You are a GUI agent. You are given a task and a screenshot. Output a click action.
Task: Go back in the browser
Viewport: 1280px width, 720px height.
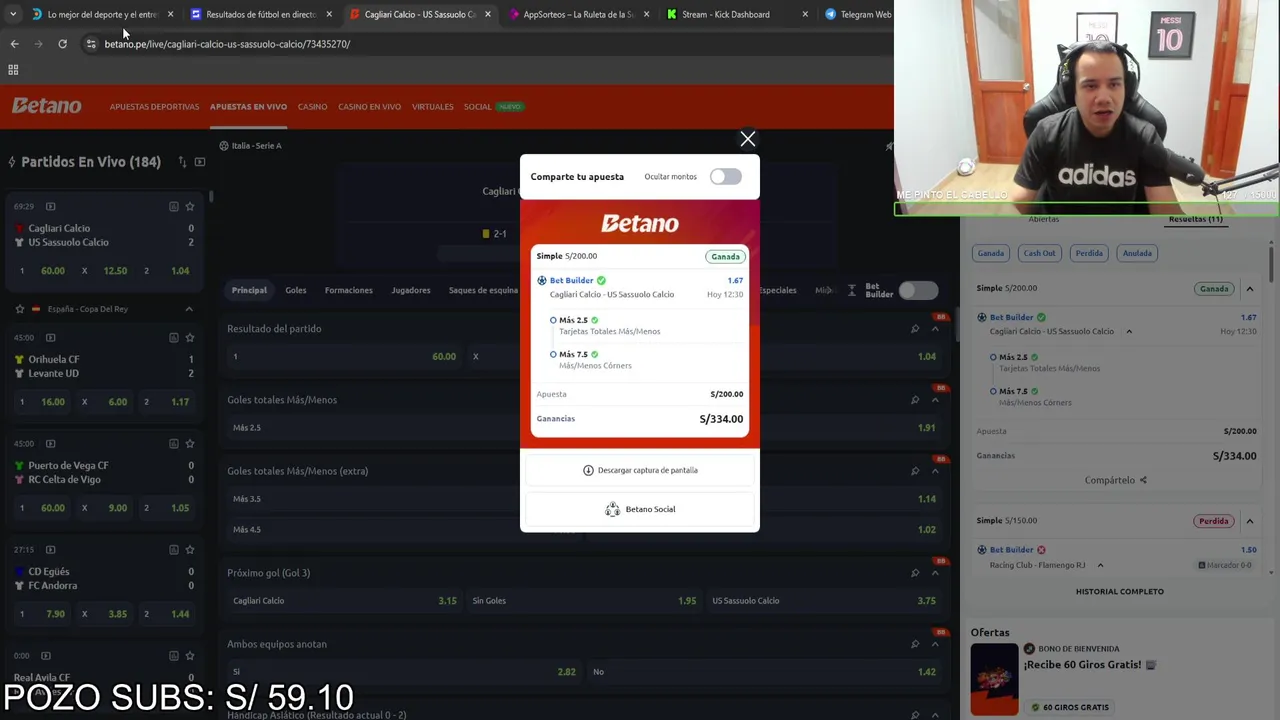[x=14, y=44]
